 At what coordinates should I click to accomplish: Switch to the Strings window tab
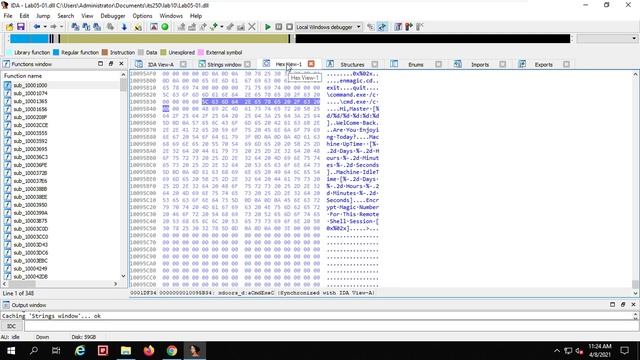tap(224, 64)
